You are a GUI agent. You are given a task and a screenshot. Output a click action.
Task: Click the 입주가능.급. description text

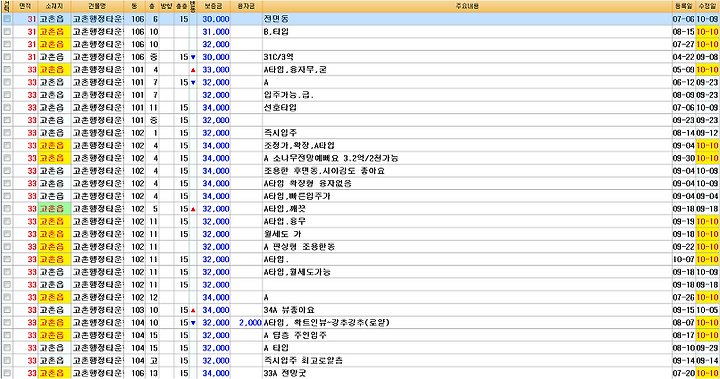[x=289, y=95]
